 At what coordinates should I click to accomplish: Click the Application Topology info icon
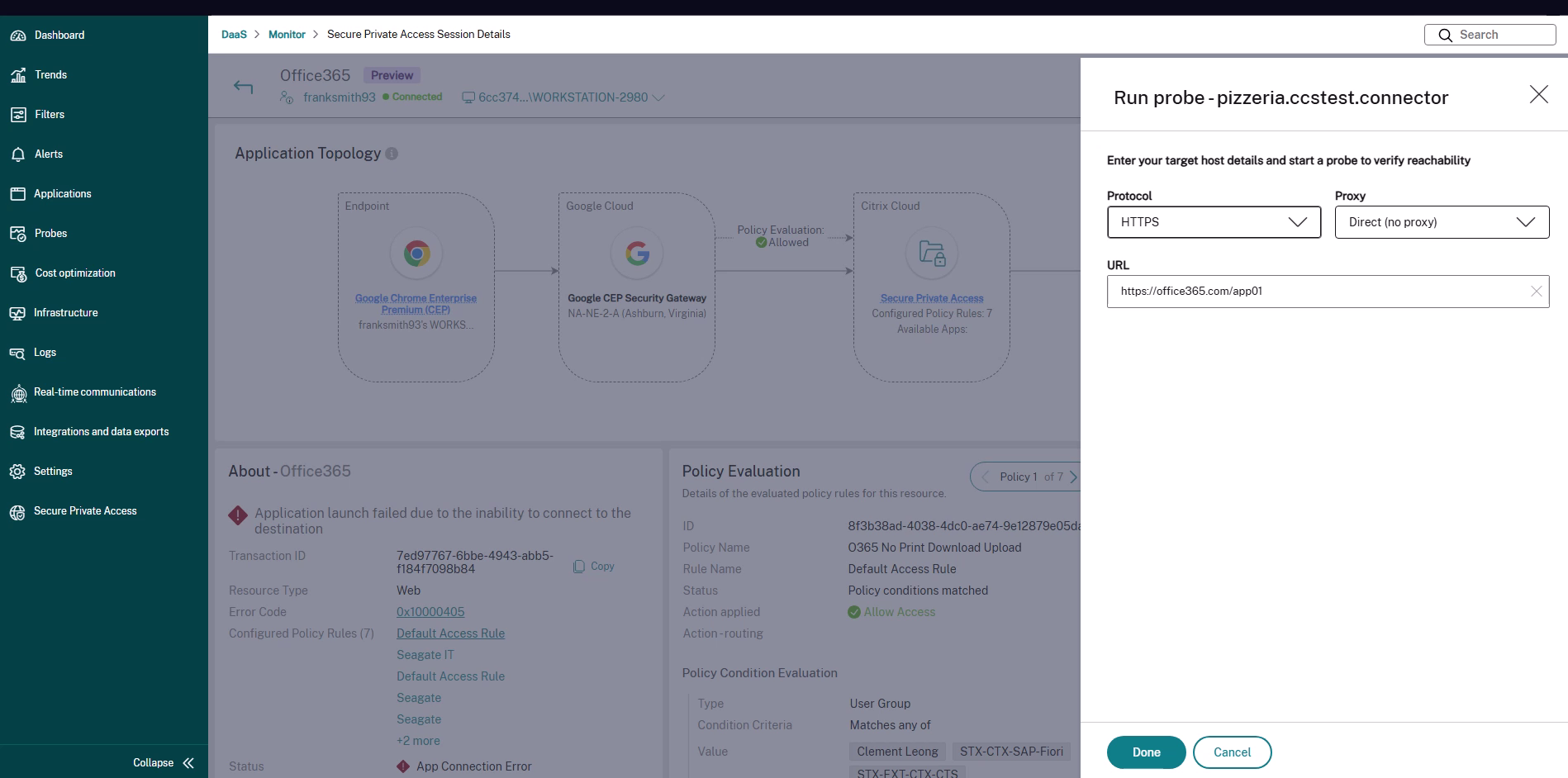[x=392, y=154]
